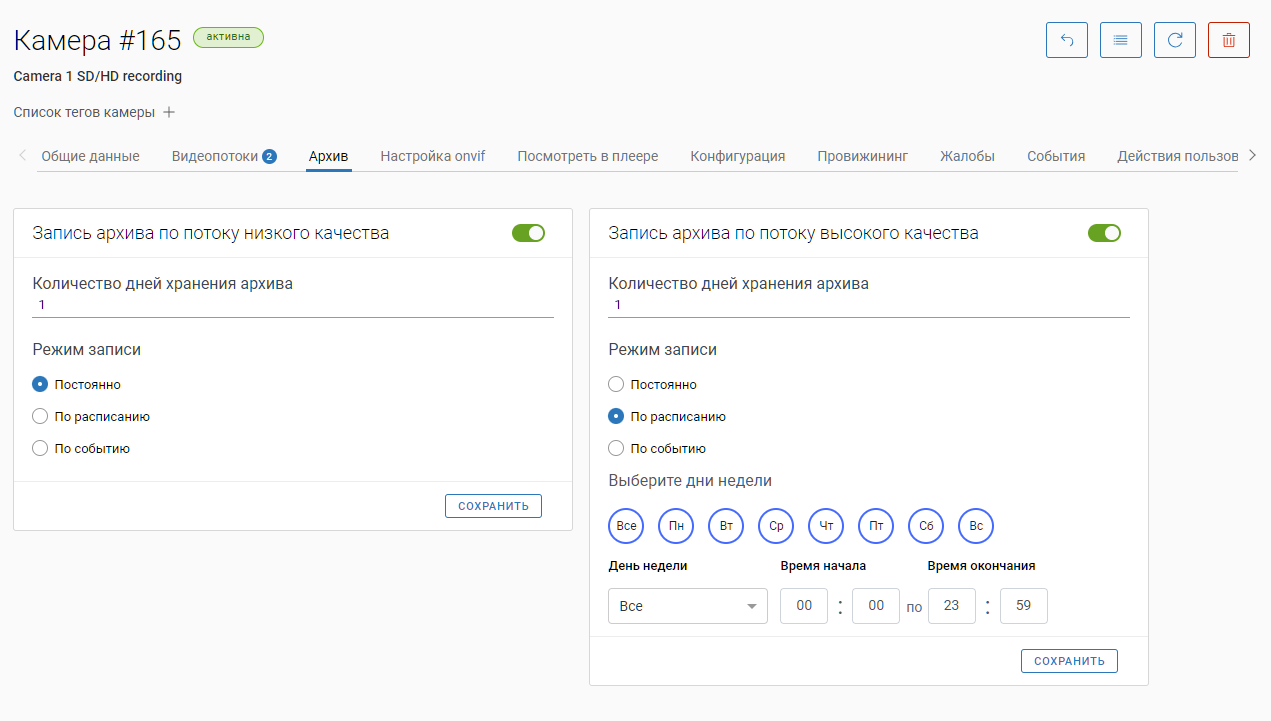This screenshot has height=721, width=1271.
Task: Open the list view icon button
Action: [x=1120, y=40]
